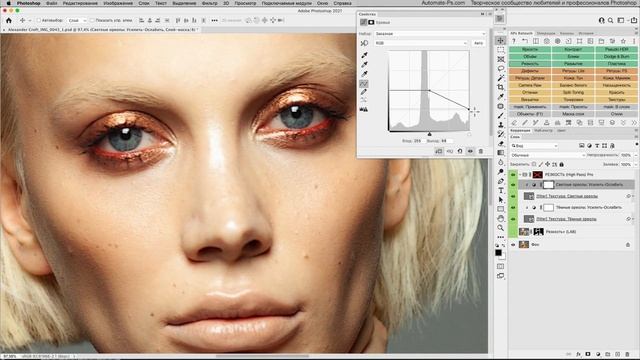
Task: Collapse the РЕЗКОСТЬ (High Pass) Pro group
Action: (x=520, y=175)
